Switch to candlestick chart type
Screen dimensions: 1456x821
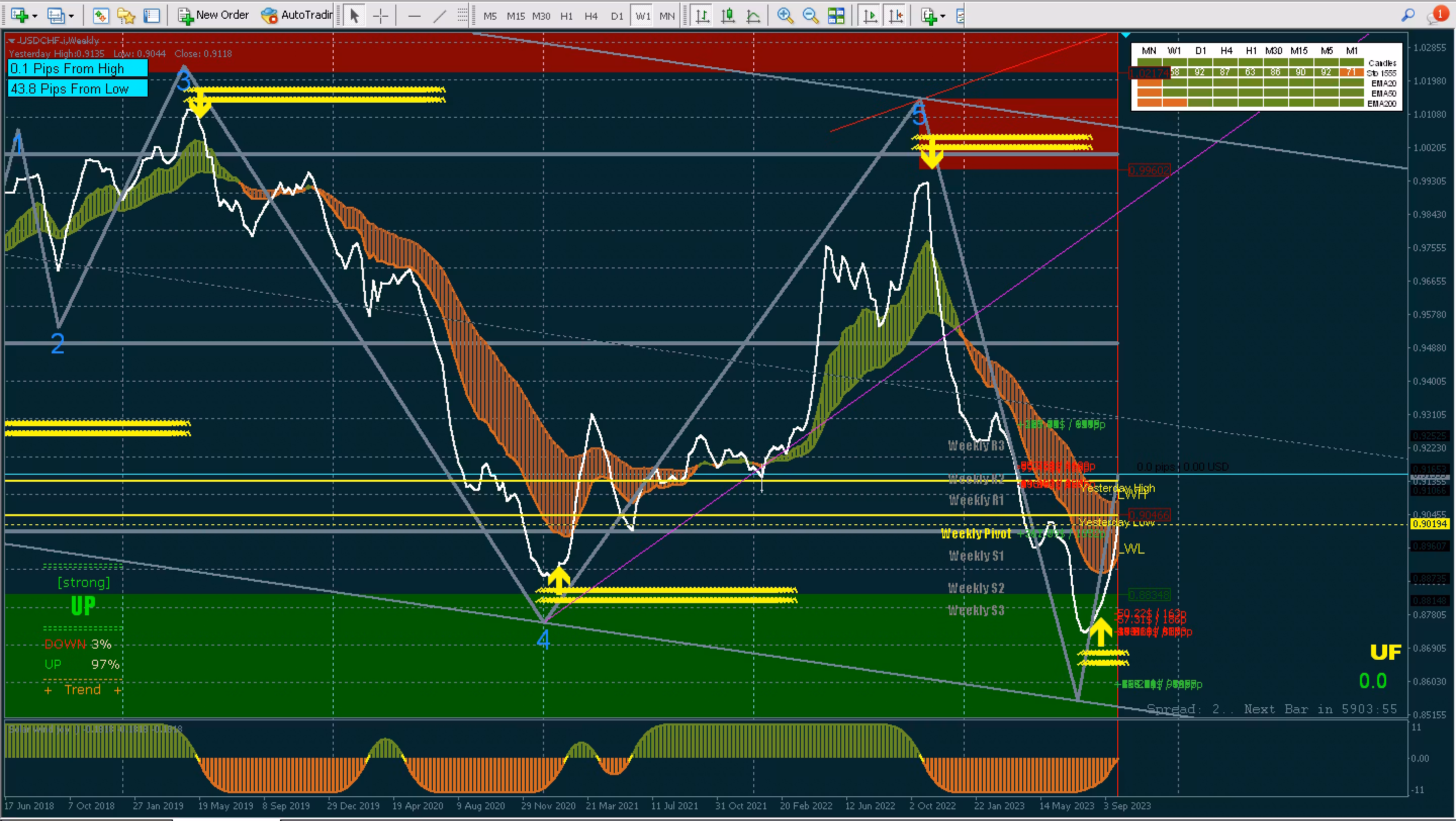pos(728,15)
